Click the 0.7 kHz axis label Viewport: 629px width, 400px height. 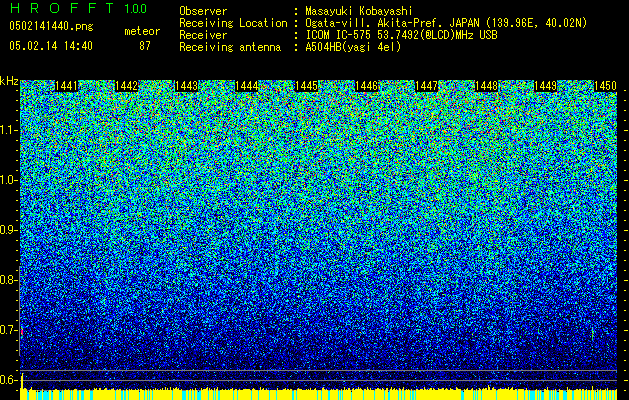(x=7, y=330)
